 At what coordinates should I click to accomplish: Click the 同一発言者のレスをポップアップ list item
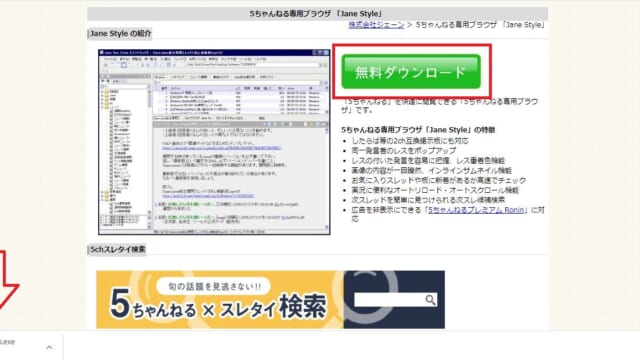[404, 151]
